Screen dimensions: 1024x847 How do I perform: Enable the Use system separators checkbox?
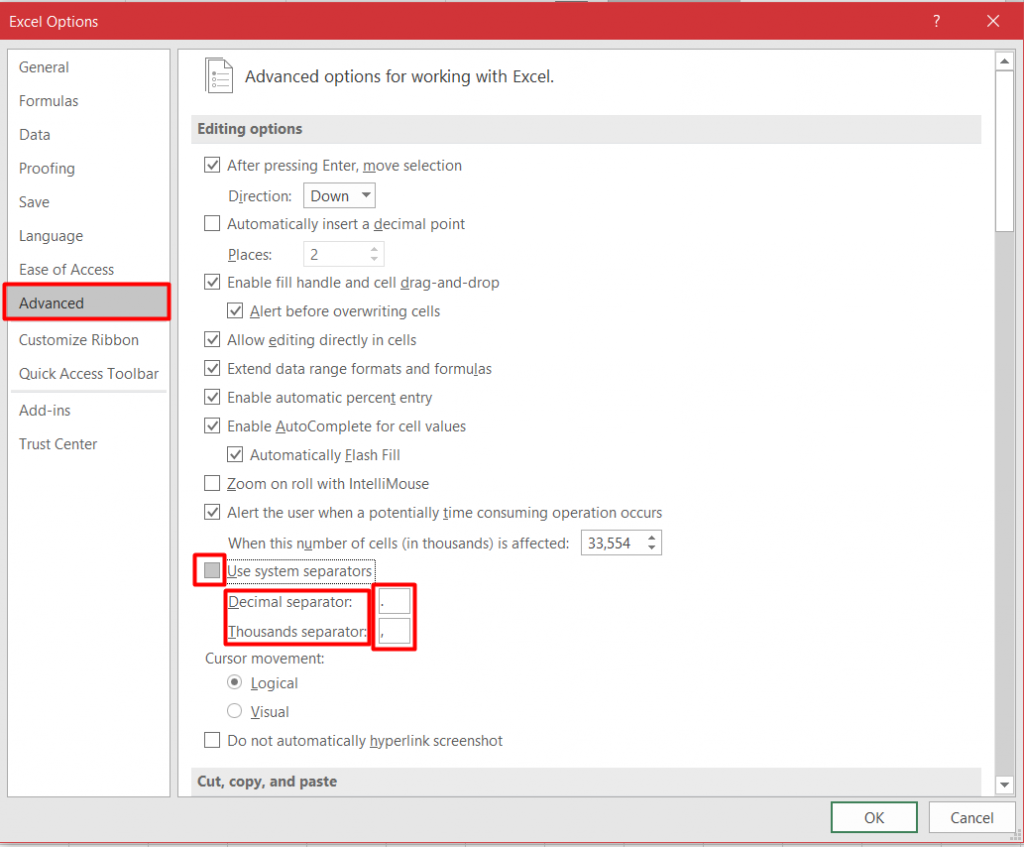click(211, 570)
